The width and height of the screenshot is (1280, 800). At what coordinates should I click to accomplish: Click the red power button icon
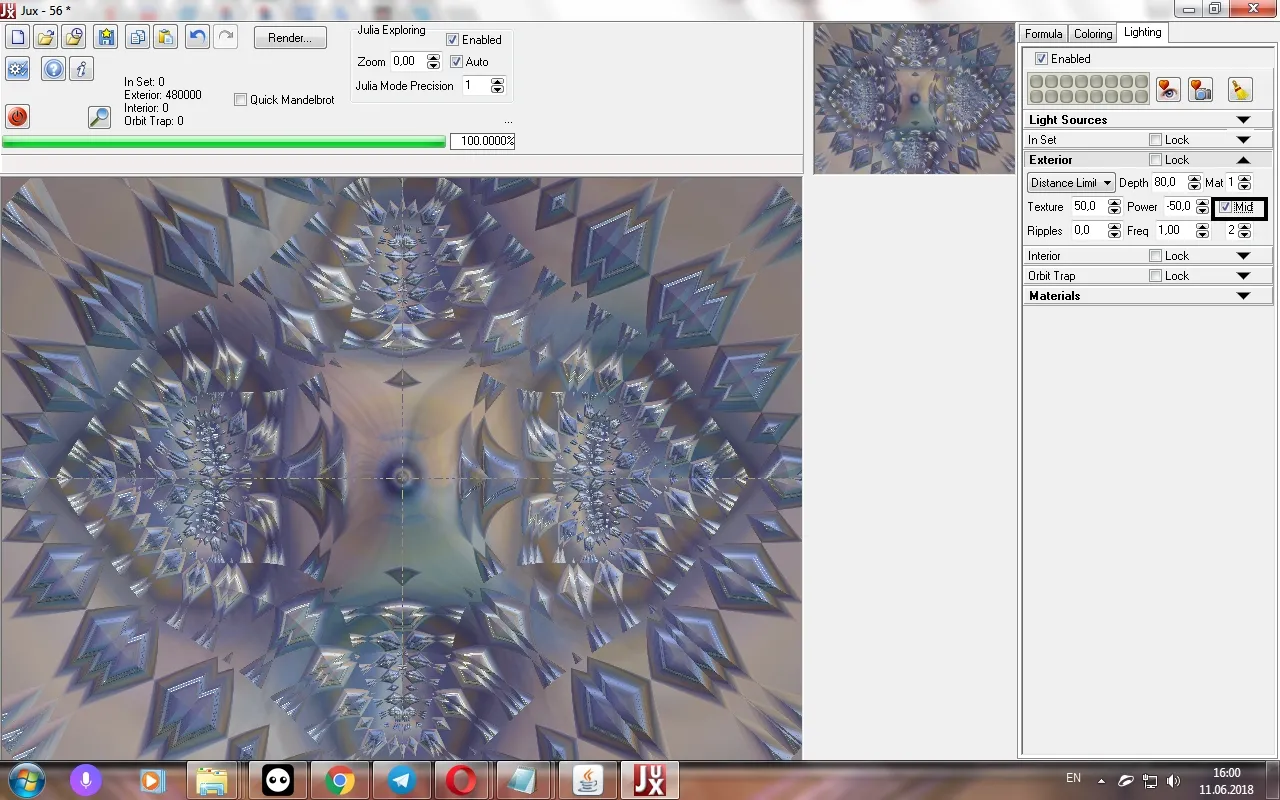pyautogui.click(x=17, y=116)
